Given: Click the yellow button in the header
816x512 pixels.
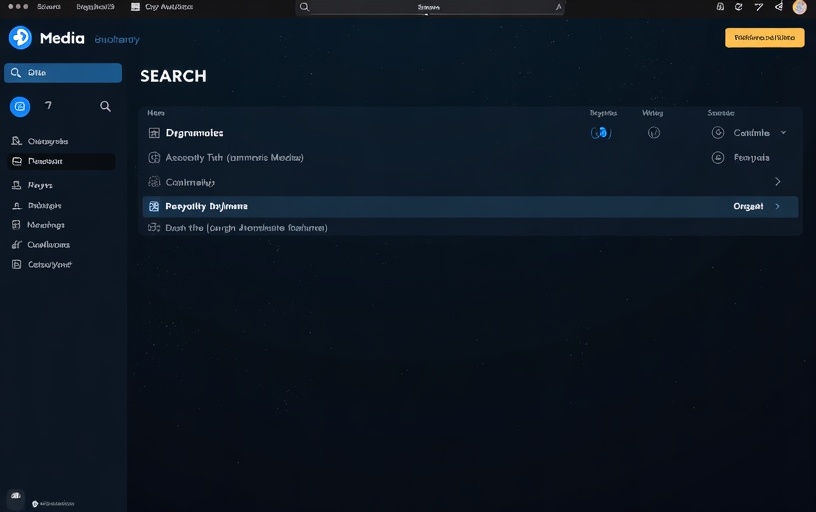Looking at the screenshot, I should 764,37.
